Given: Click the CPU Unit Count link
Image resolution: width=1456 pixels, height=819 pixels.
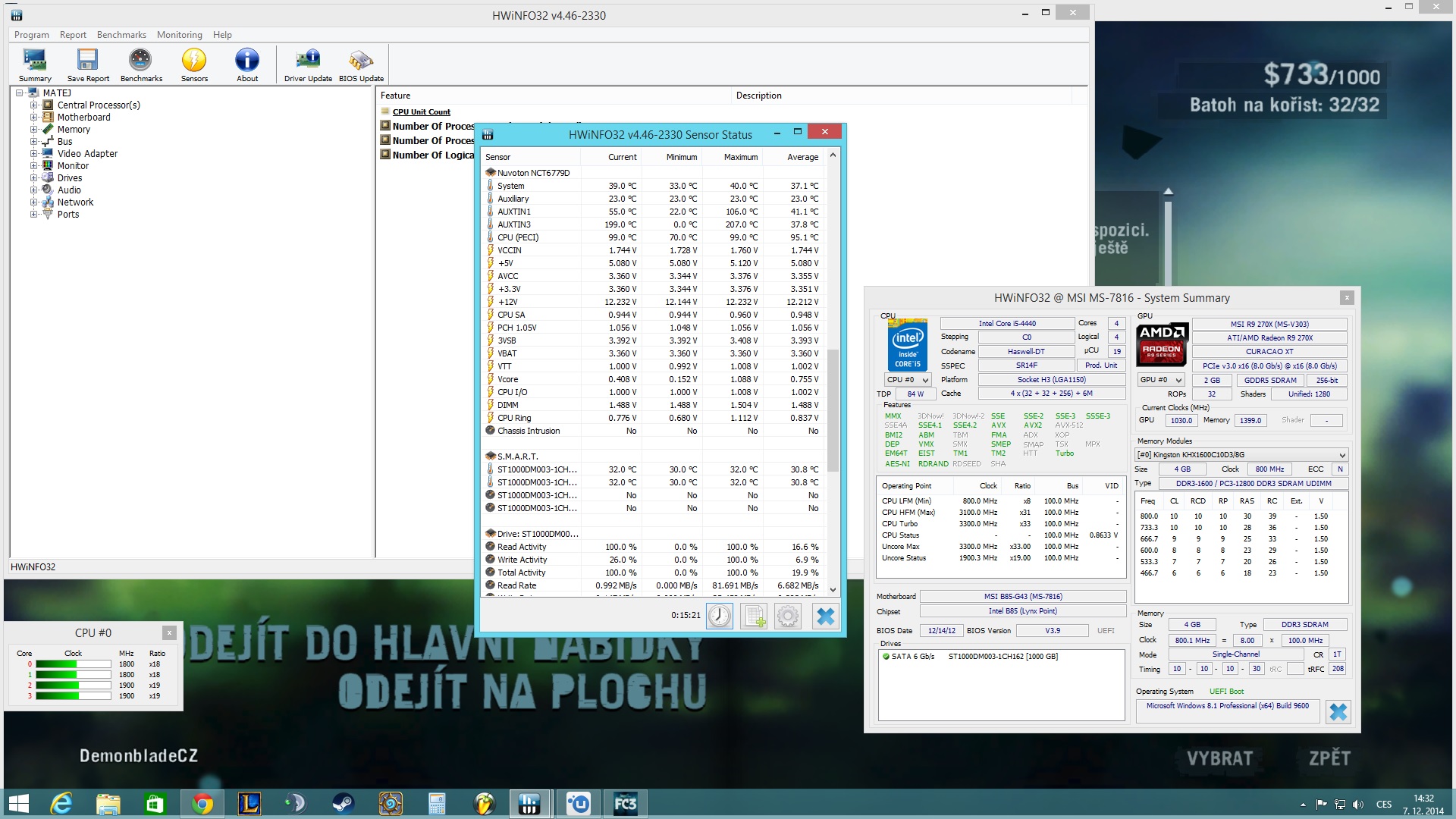Looking at the screenshot, I should pyautogui.click(x=421, y=112).
